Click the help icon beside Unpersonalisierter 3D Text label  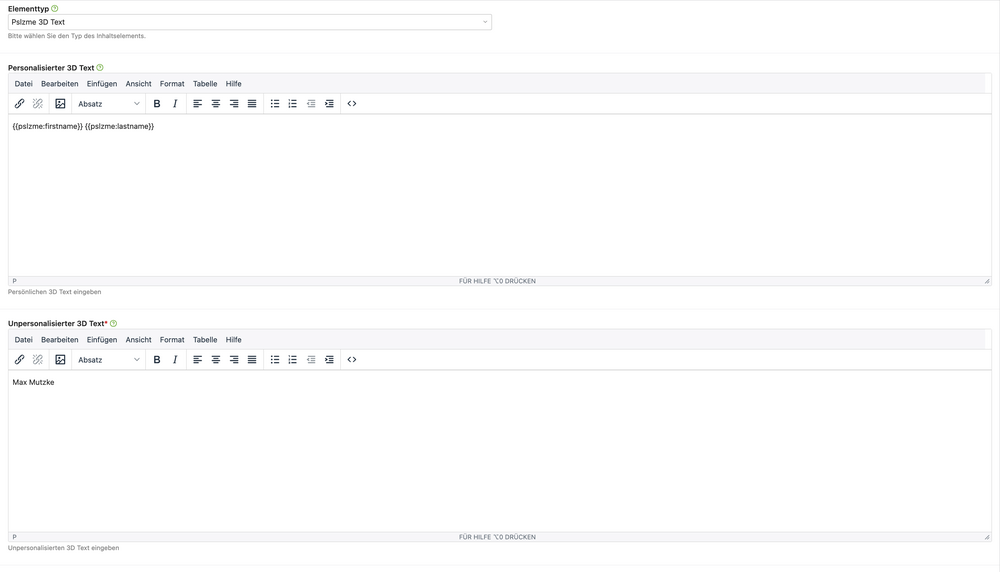114,323
